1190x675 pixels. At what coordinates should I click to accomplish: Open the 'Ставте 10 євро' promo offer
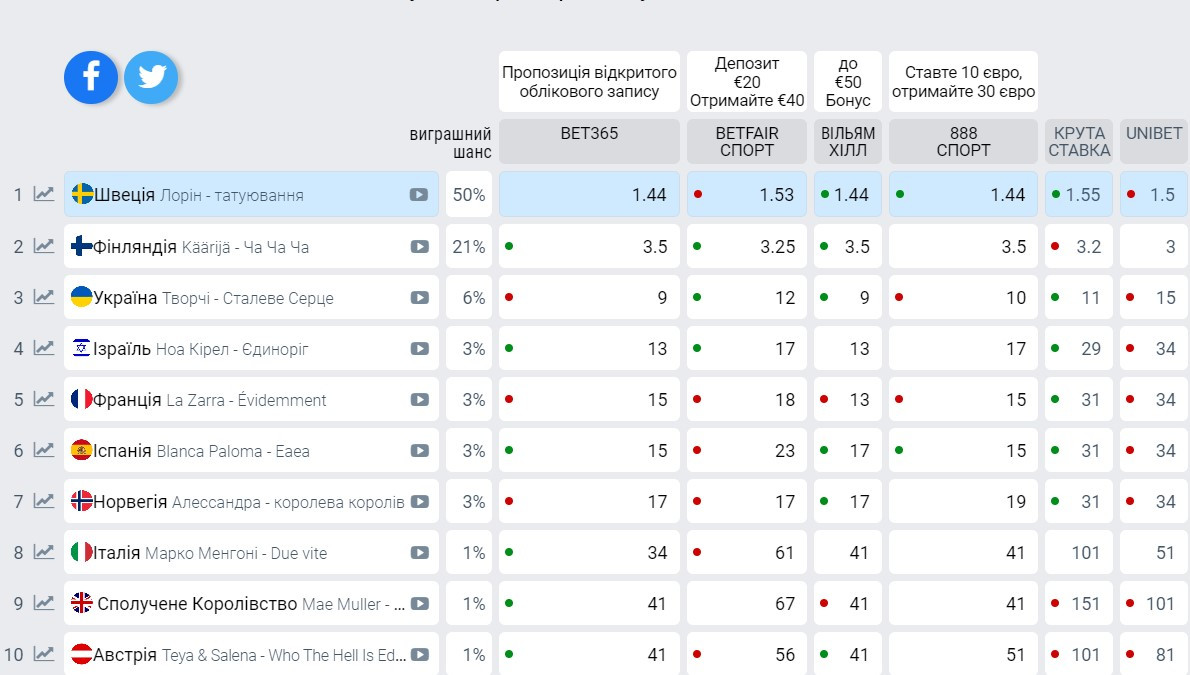point(963,82)
